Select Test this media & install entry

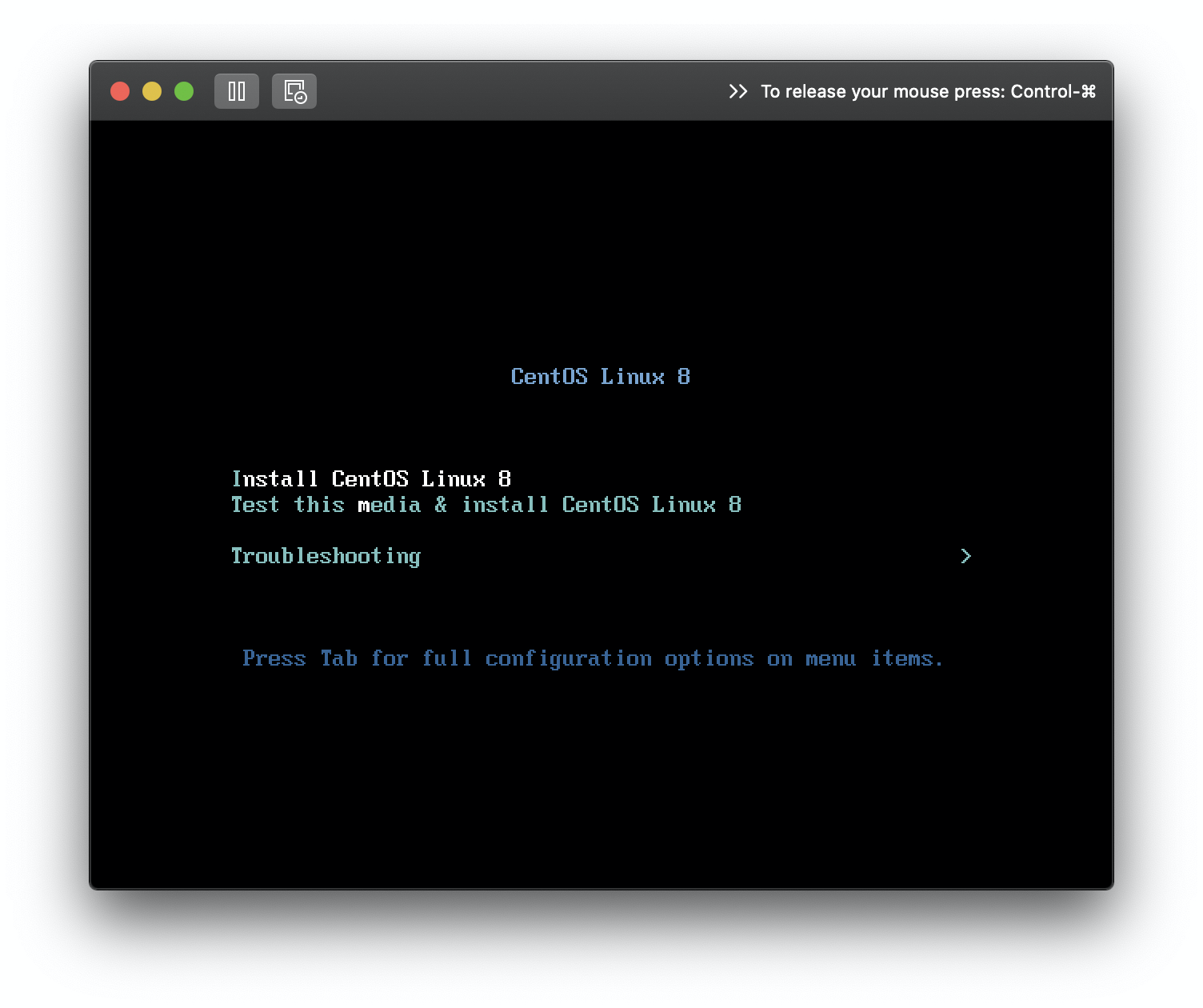[486, 505]
